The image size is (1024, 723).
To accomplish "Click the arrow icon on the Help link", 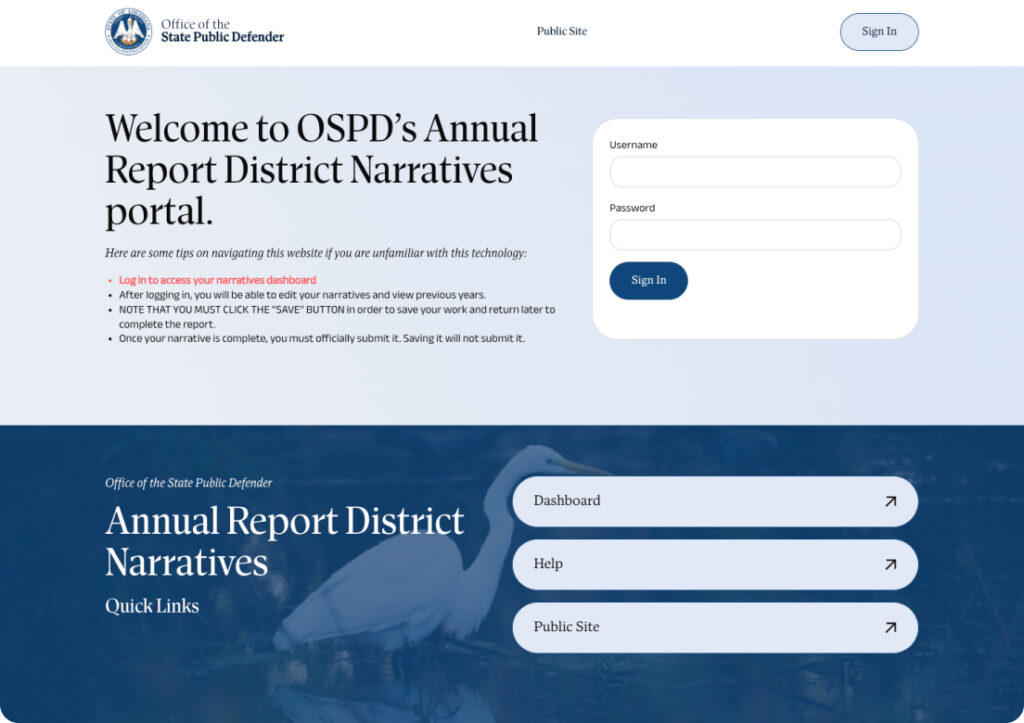I will (890, 564).
